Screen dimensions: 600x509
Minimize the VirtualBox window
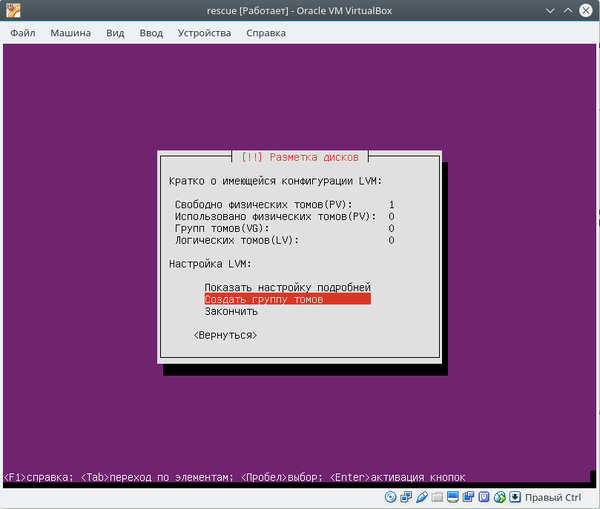550,11
